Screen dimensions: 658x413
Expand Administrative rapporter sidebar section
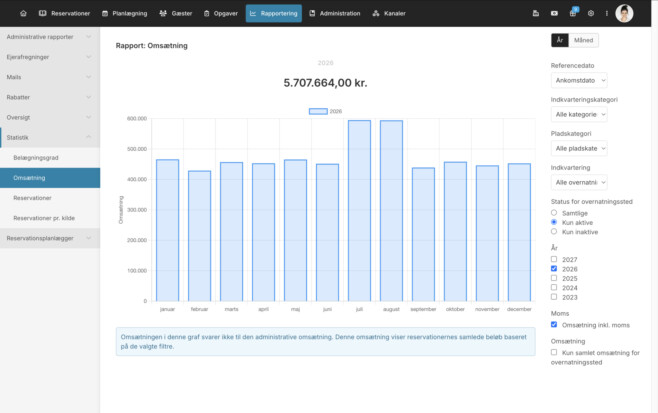coord(50,37)
